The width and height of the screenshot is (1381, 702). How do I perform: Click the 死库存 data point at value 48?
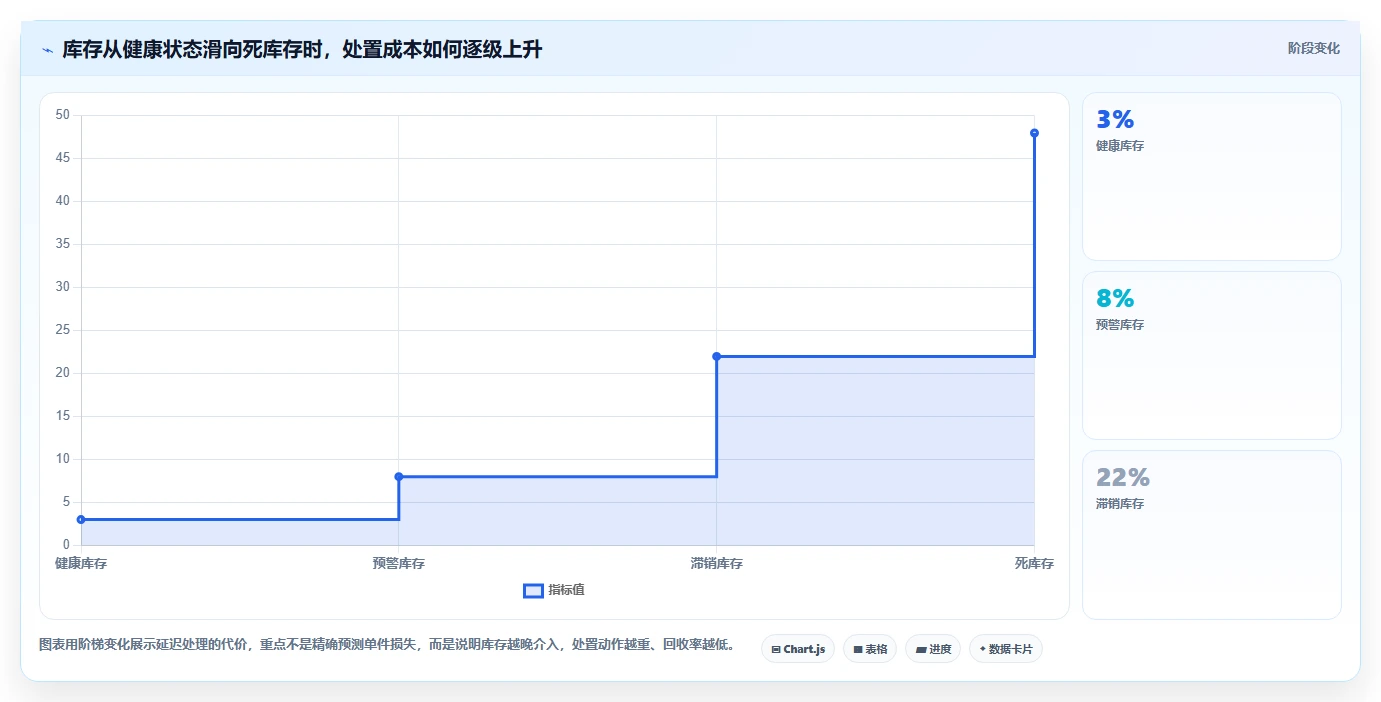coord(1034,133)
